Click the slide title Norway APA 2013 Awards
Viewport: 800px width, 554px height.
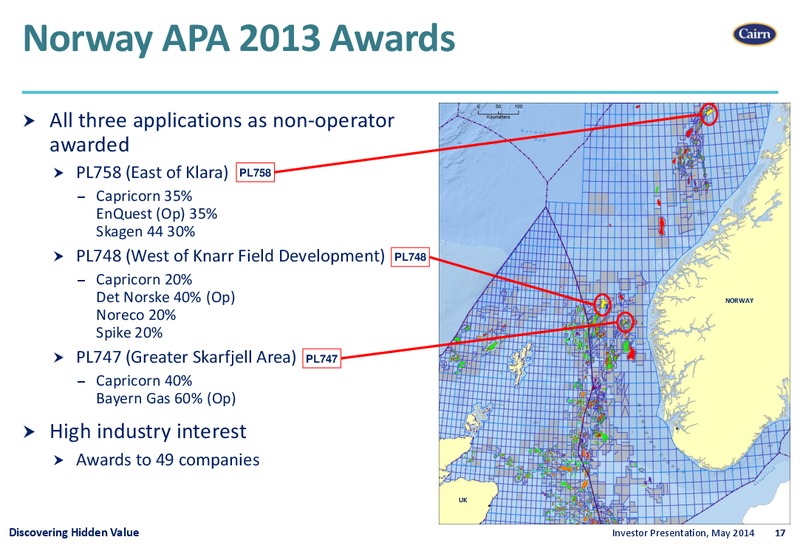point(239,38)
